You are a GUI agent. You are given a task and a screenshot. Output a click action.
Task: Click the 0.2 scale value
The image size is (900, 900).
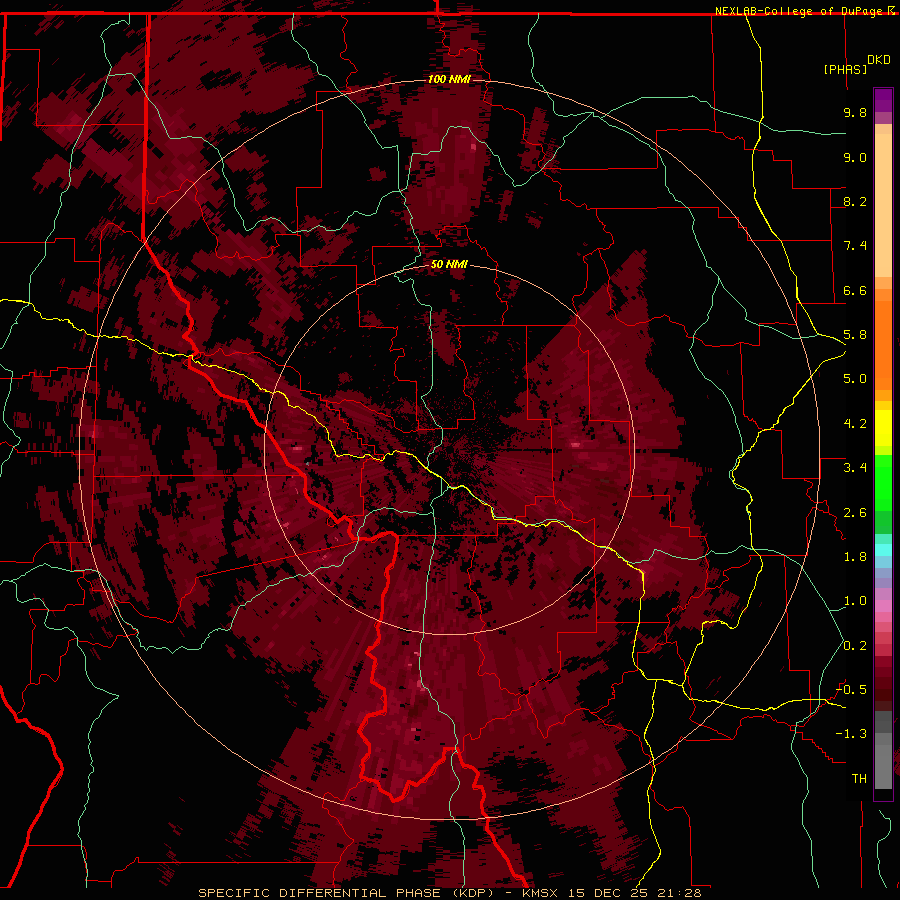coord(855,646)
